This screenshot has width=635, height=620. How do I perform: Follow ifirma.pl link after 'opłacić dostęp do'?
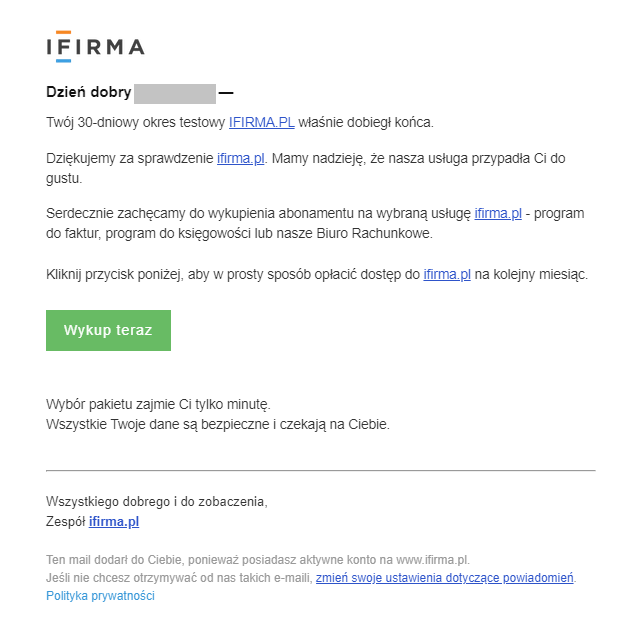[x=446, y=274]
